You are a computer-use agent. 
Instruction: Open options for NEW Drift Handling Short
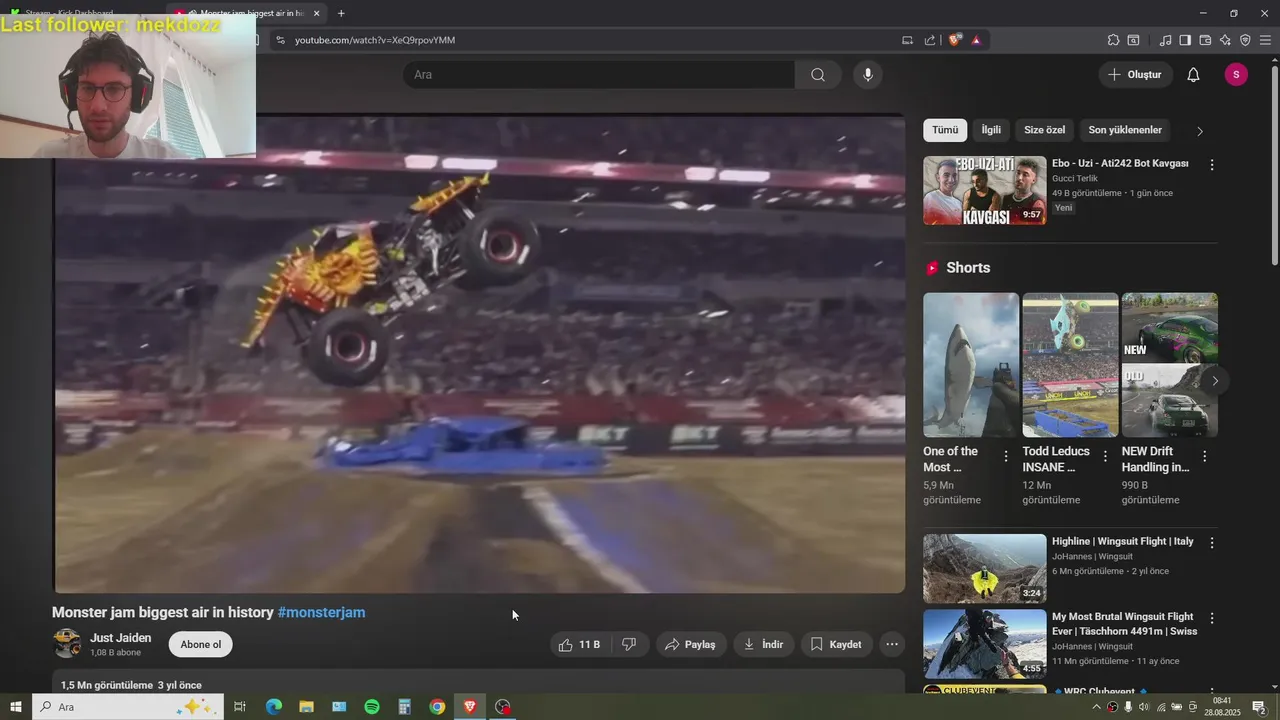click(1204, 456)
